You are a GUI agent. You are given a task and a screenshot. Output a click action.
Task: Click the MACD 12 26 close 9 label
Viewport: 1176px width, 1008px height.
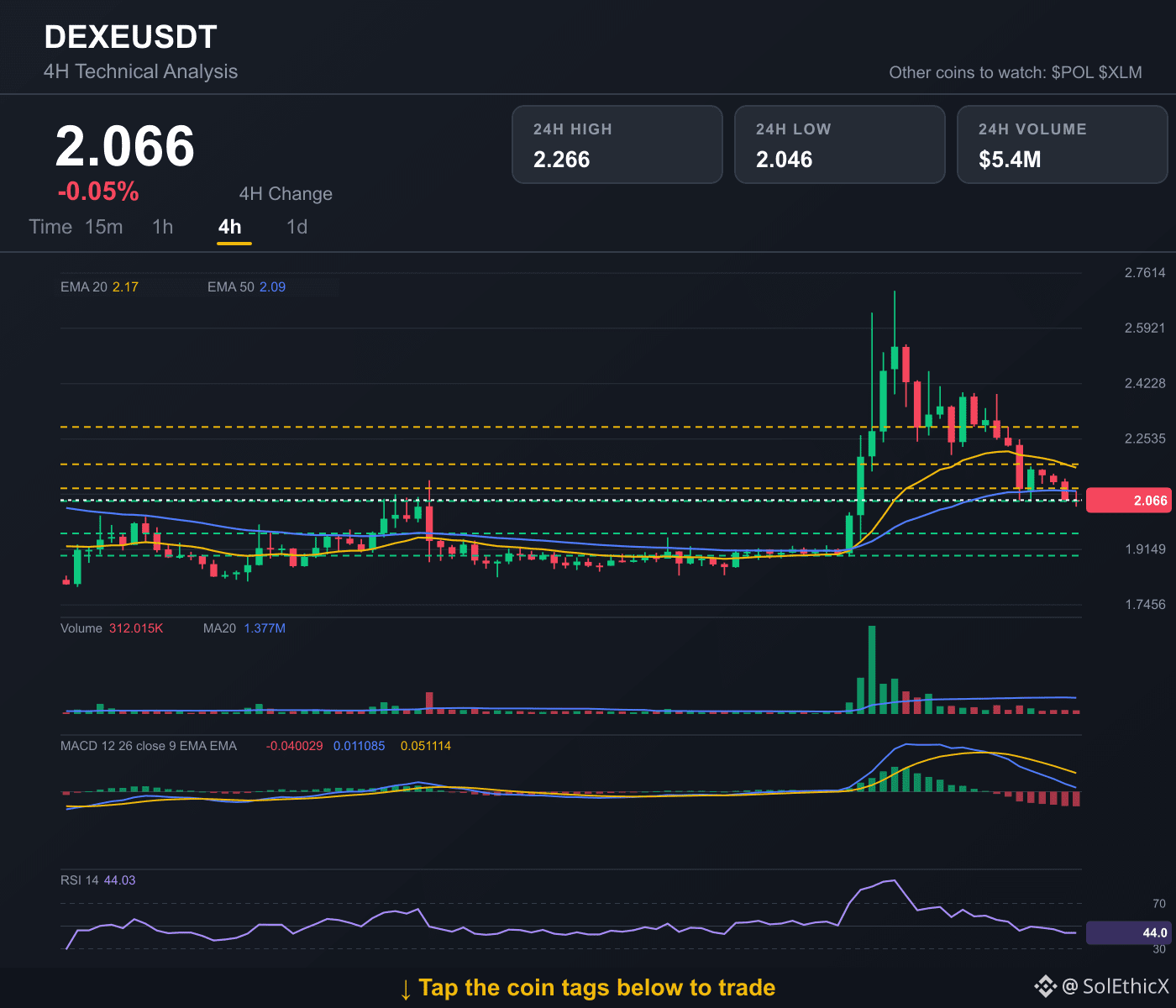pos(149,746)
